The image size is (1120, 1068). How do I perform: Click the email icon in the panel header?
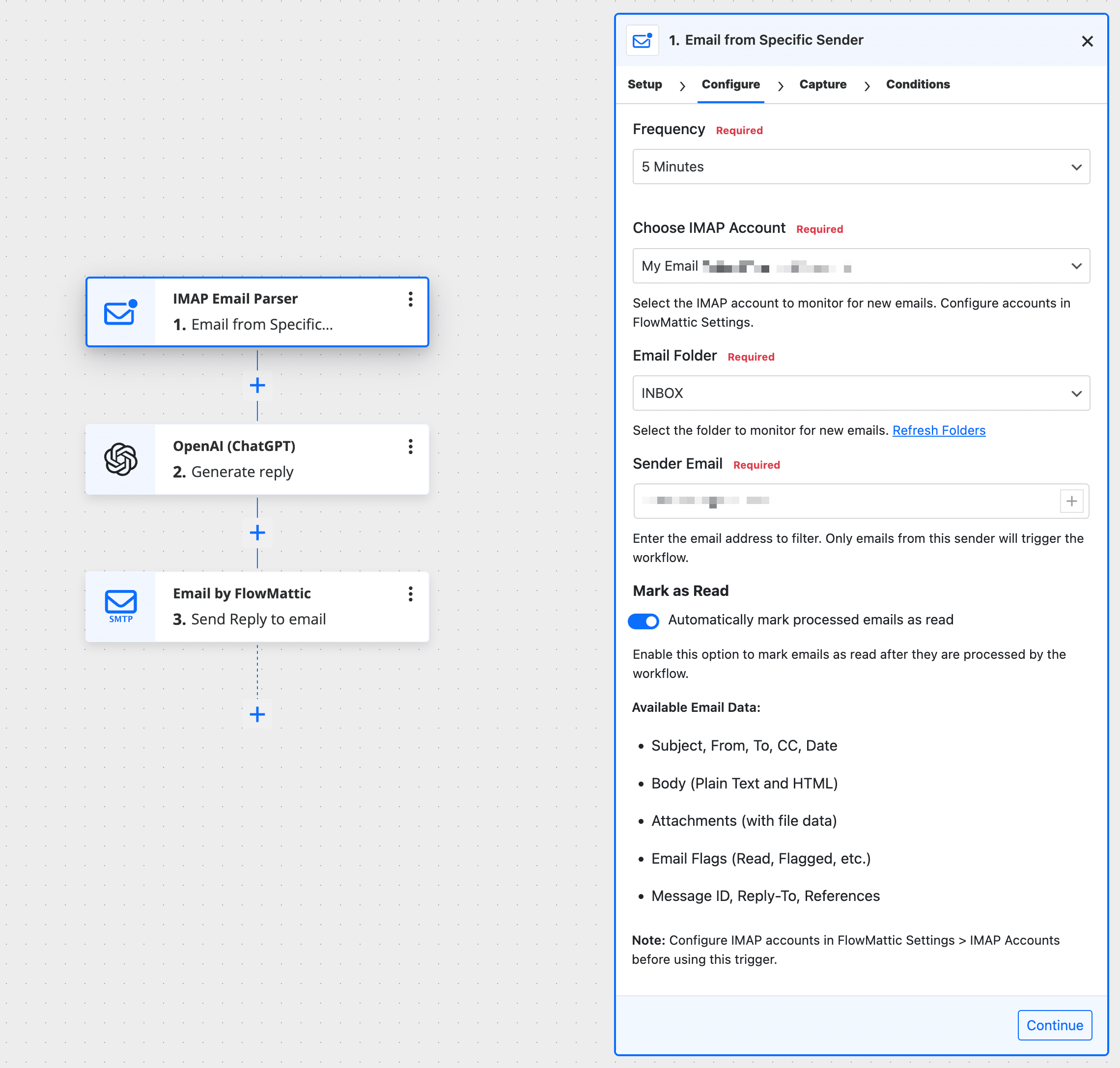click(x=642, y=40)
